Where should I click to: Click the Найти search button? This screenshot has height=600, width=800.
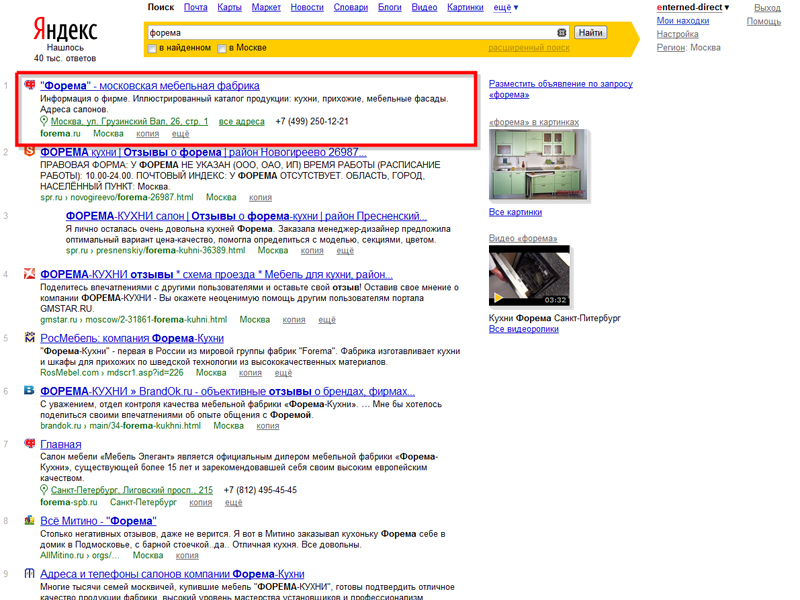click(x=590, y=33)
